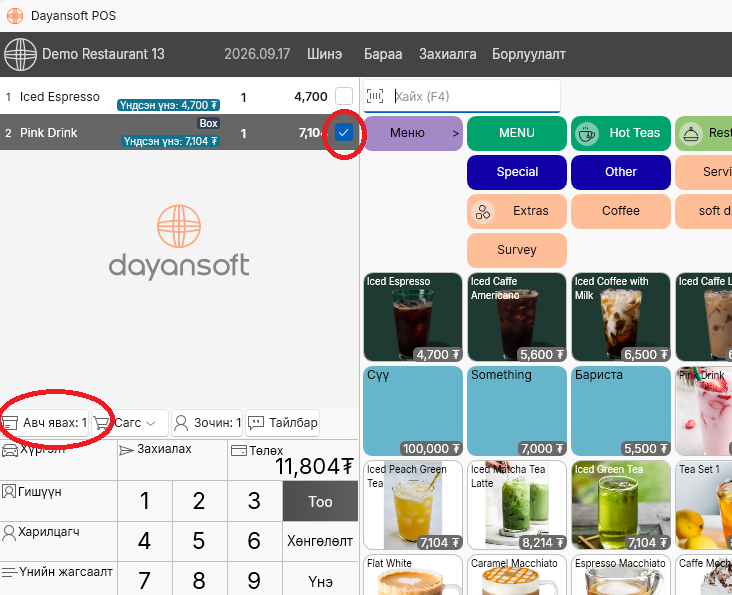Click the Extras cubes icon
The width and height of the screenshot is (732, 595).
(x=483, y=211)
